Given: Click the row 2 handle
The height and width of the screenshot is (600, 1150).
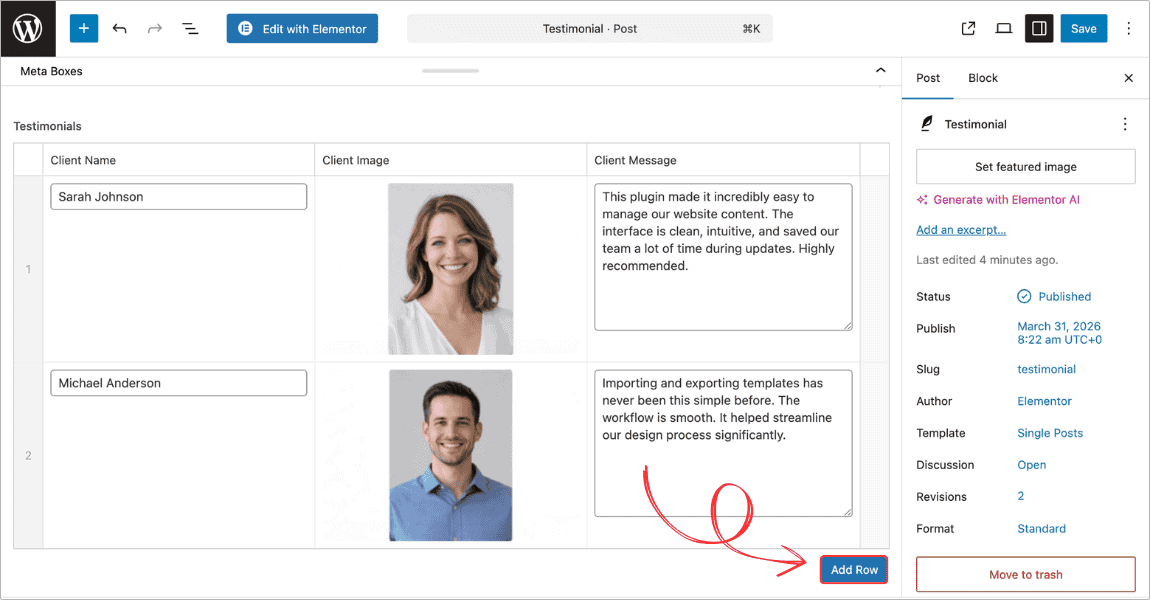Looking at the screenshot, I should pyautogui.click(x=29, y=455).
